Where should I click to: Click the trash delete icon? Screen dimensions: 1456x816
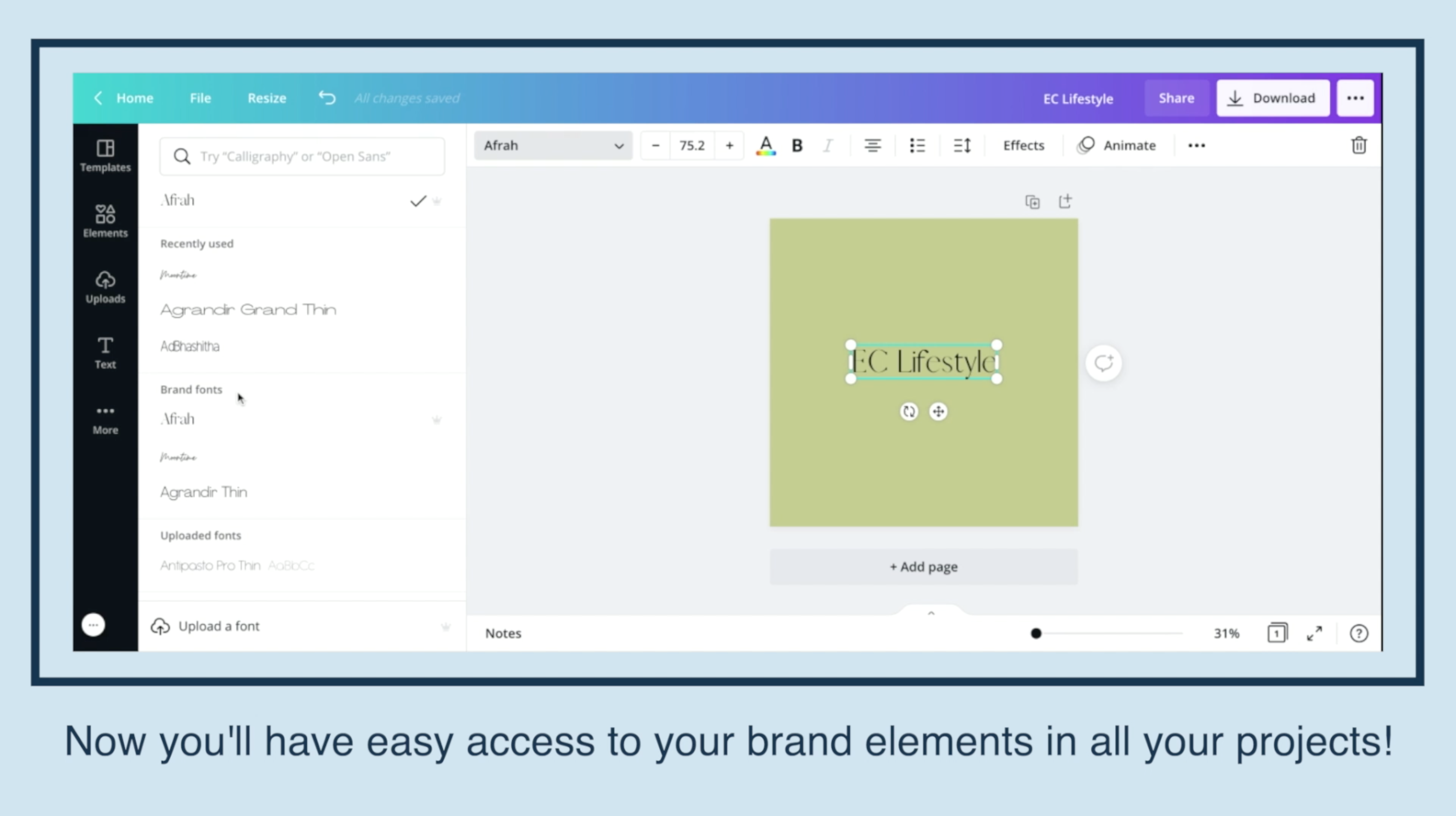click(1359, 146)
